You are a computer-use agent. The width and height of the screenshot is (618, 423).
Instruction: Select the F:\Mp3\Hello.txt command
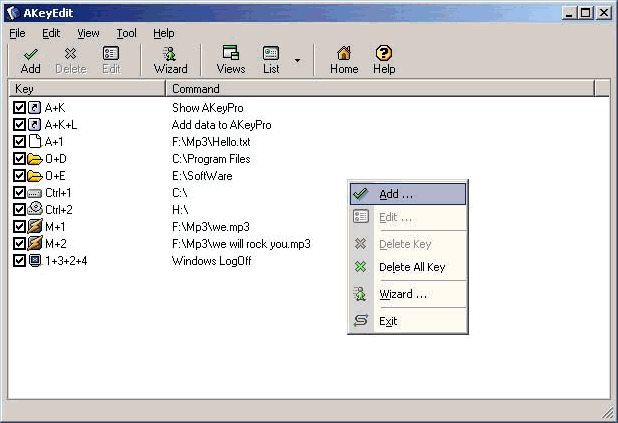click(x=211, y=142)
